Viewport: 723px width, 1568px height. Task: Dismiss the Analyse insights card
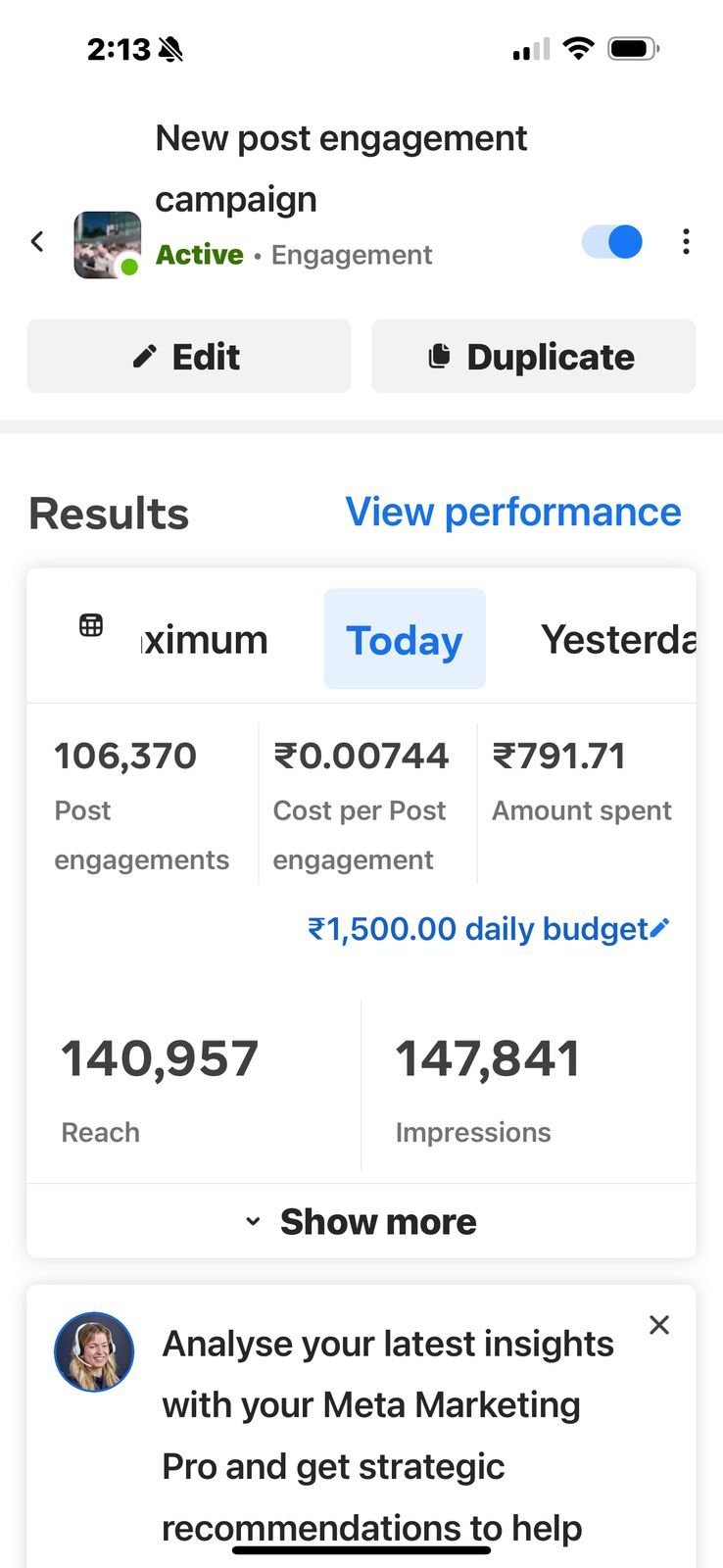[659, 1325]
